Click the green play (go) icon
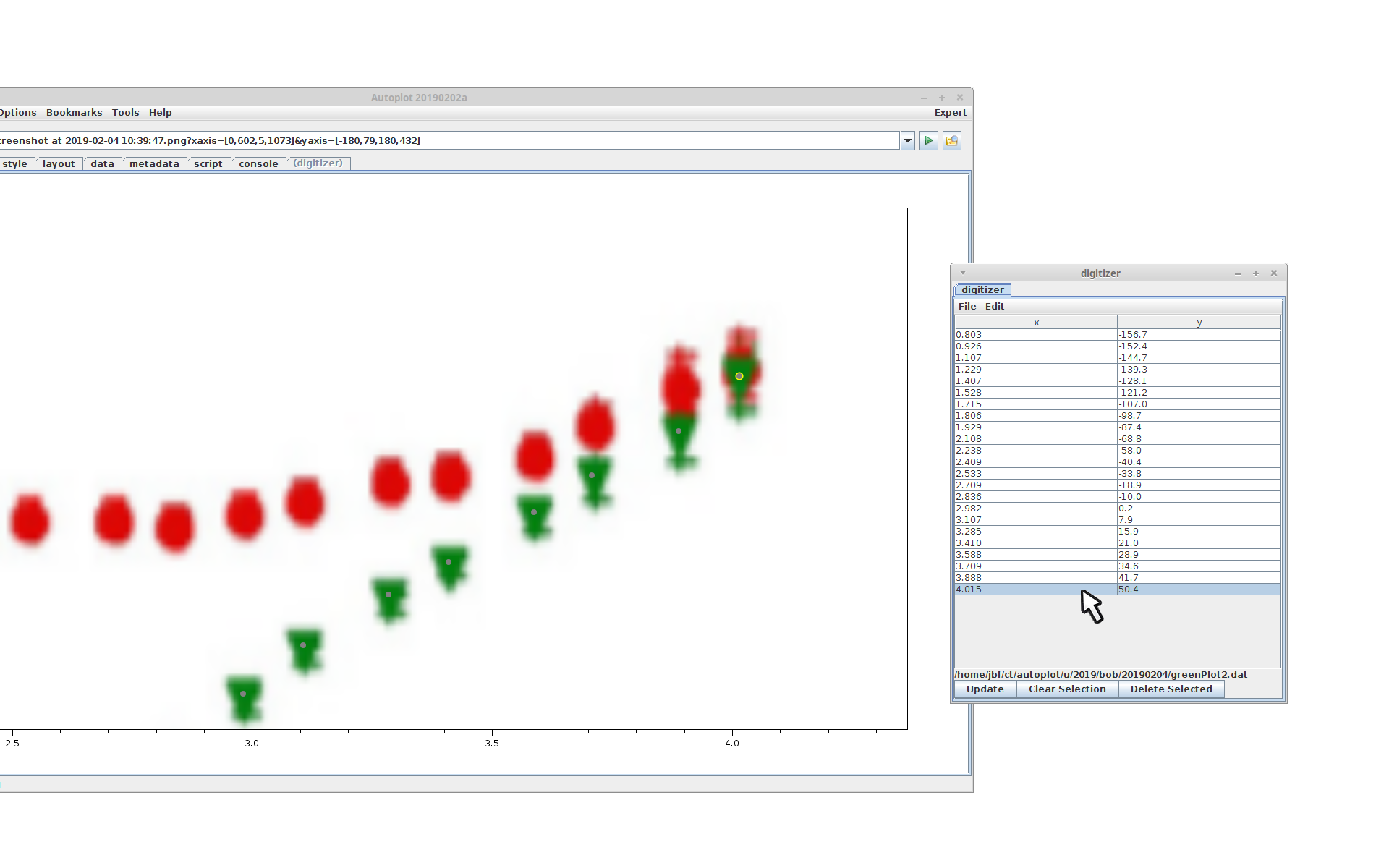Screen dimensions: 1389x868 click(929, 140)
